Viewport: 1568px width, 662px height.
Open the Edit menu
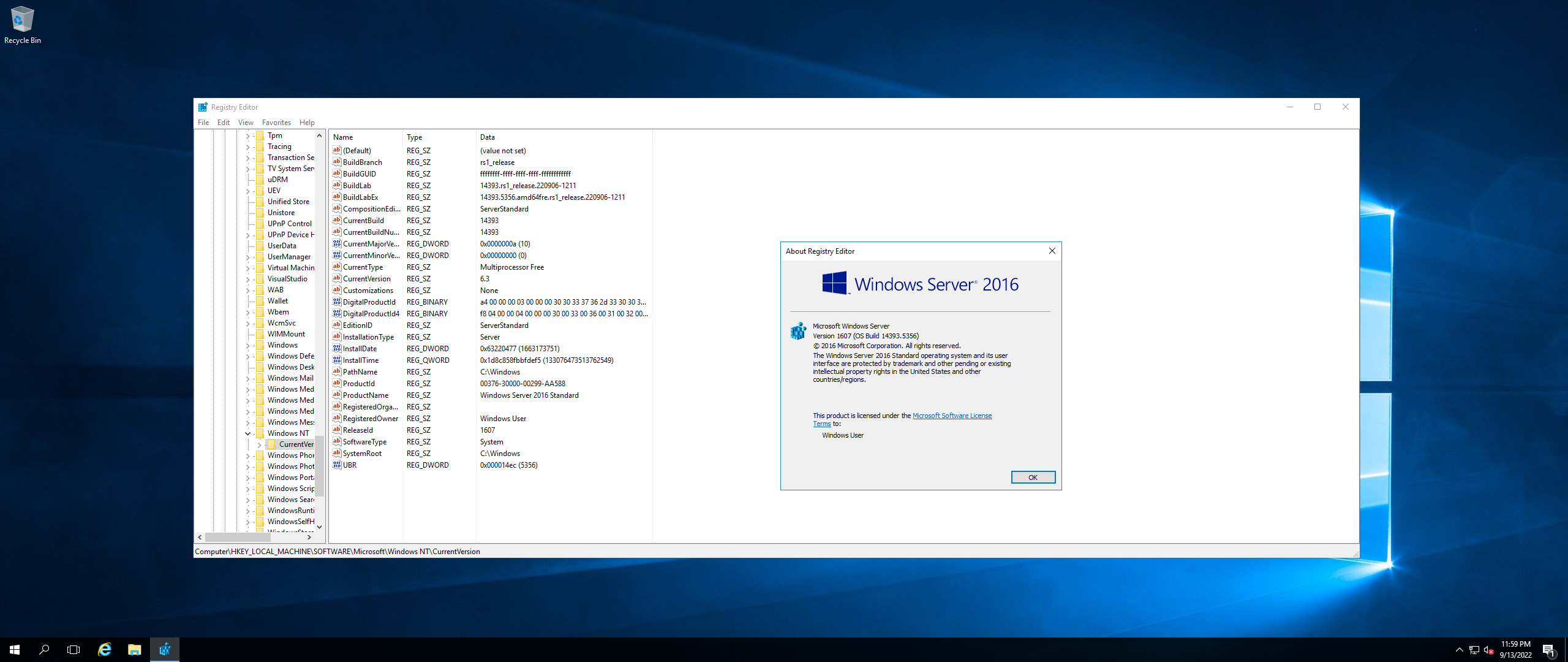[224, 123]
